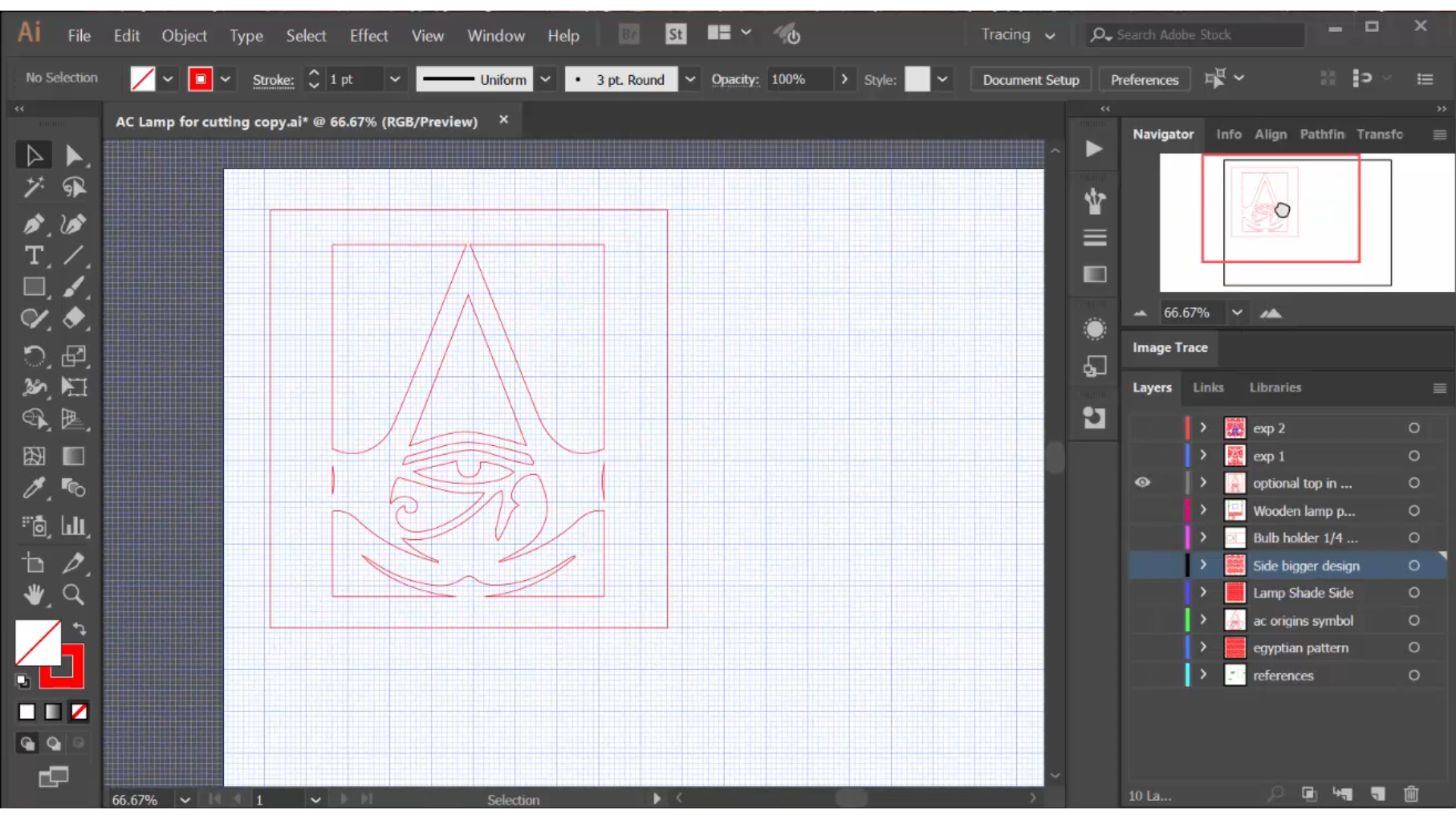Toggle visibility of optional top in layer
This screenshot has height=819, width=1456.
click(x=1142, y=482)
